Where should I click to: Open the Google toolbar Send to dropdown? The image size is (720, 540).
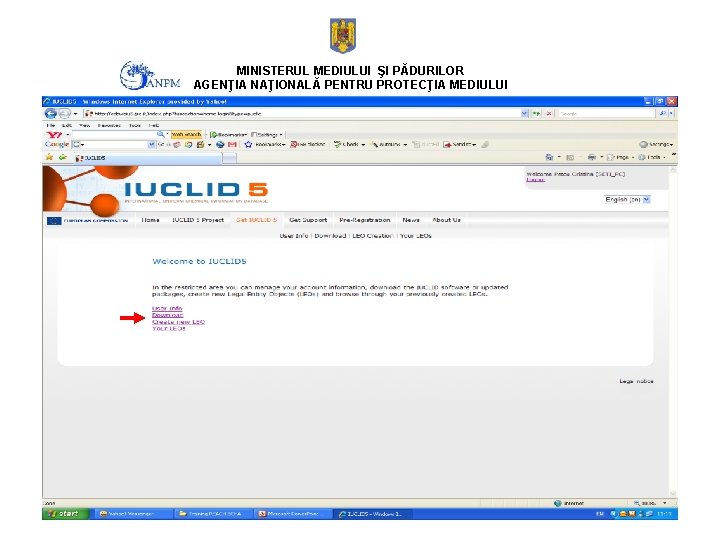[459, 144]
